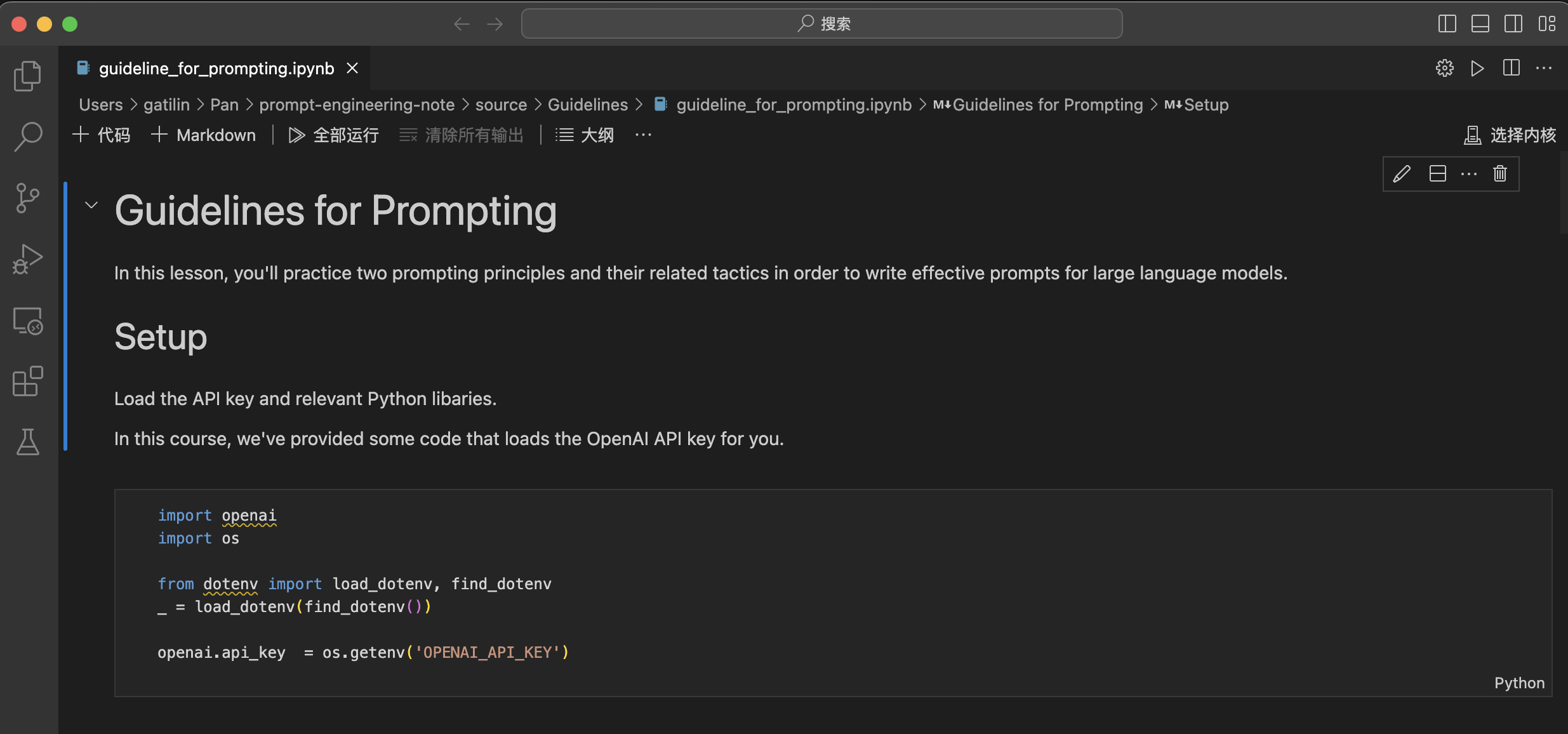
Task: Click the 'In this lesson' intro paragraph
Action: (701, 273)
